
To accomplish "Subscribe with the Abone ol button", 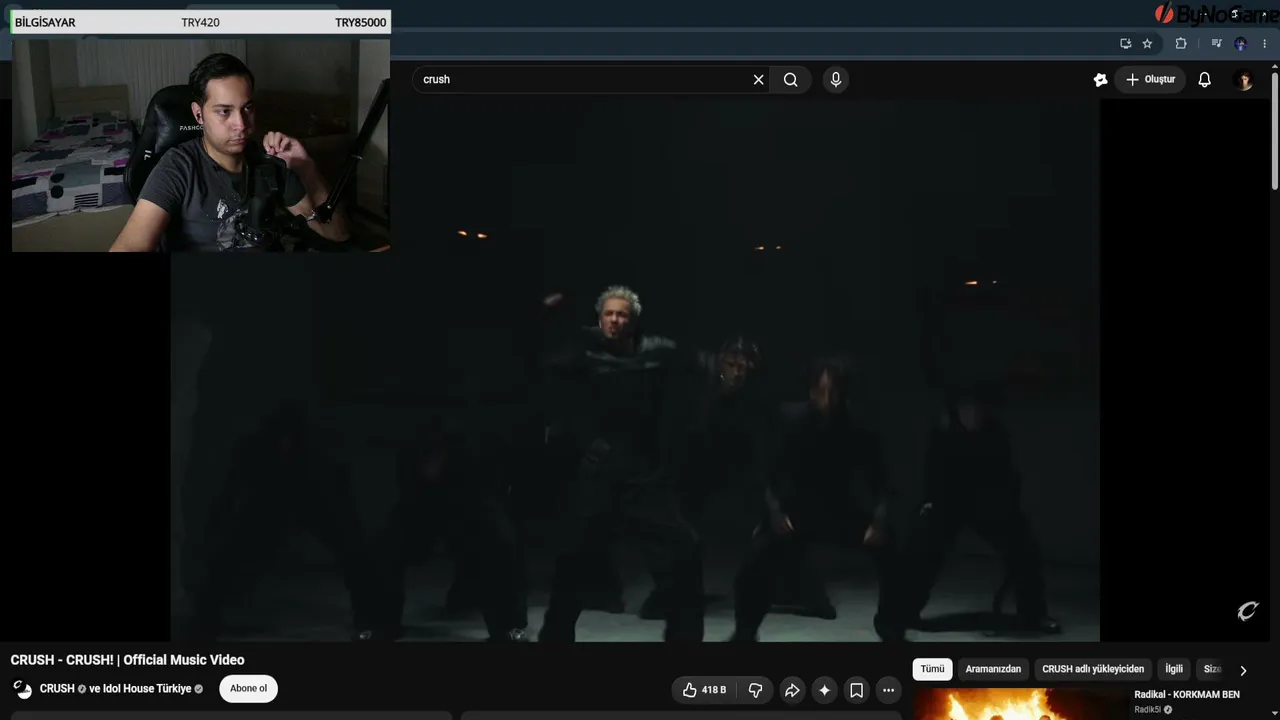I will click(248, 689).
